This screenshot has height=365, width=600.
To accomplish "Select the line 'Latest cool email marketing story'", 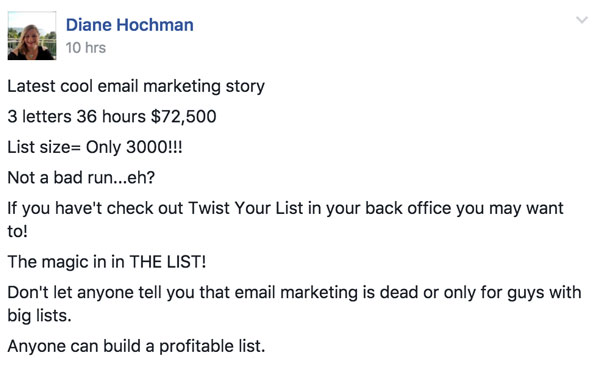I will point(136,86).
